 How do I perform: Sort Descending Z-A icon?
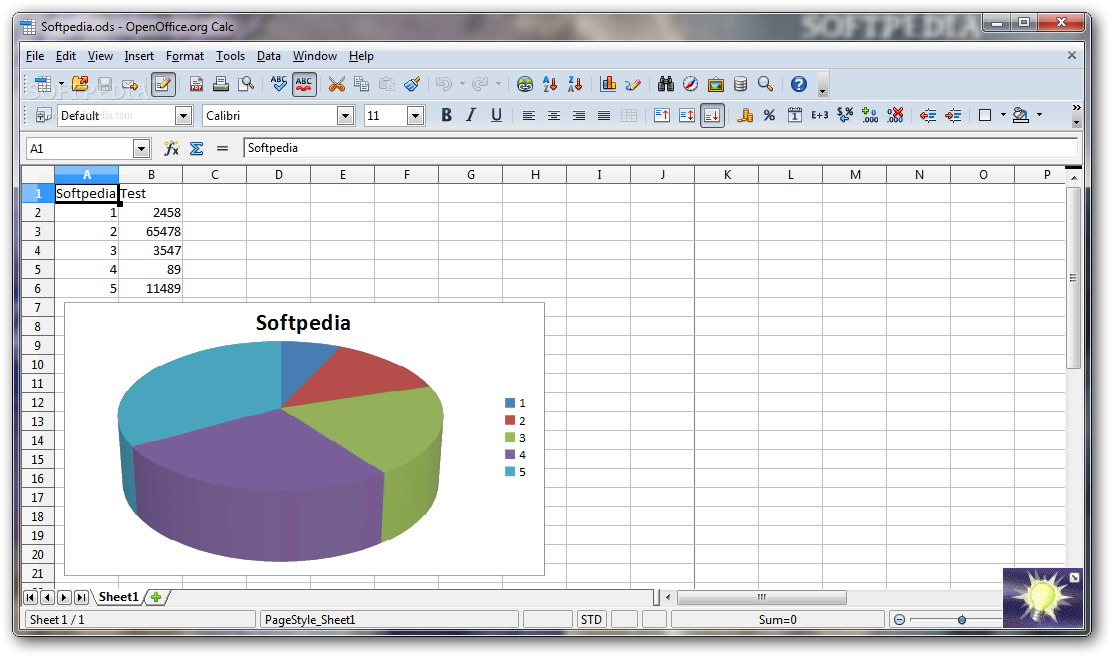pos(575,84)
